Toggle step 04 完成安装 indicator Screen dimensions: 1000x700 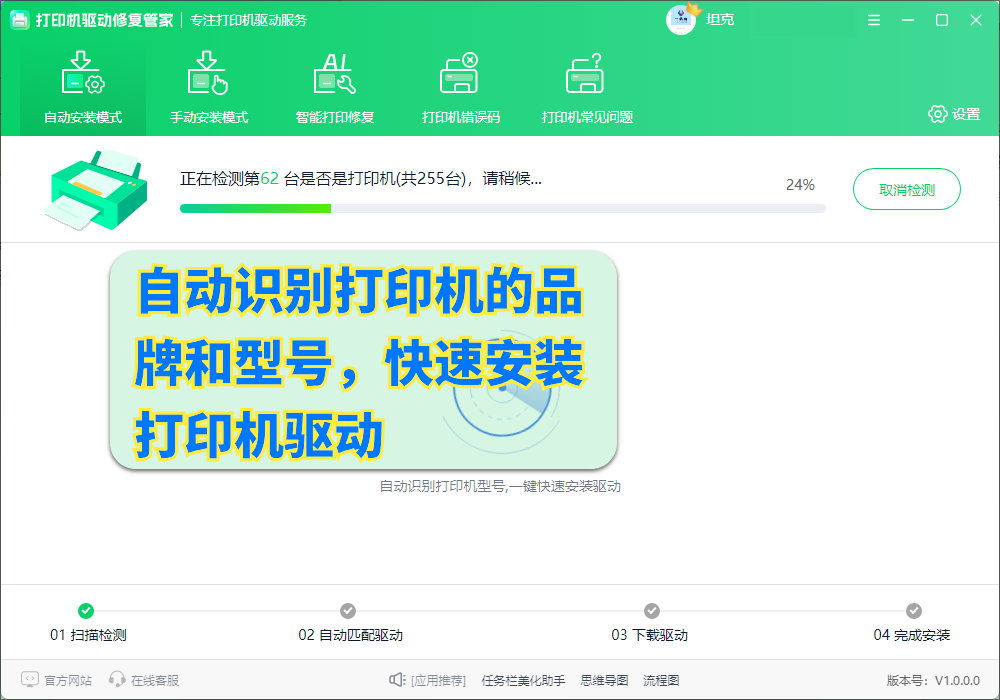(x=915, y=610)
